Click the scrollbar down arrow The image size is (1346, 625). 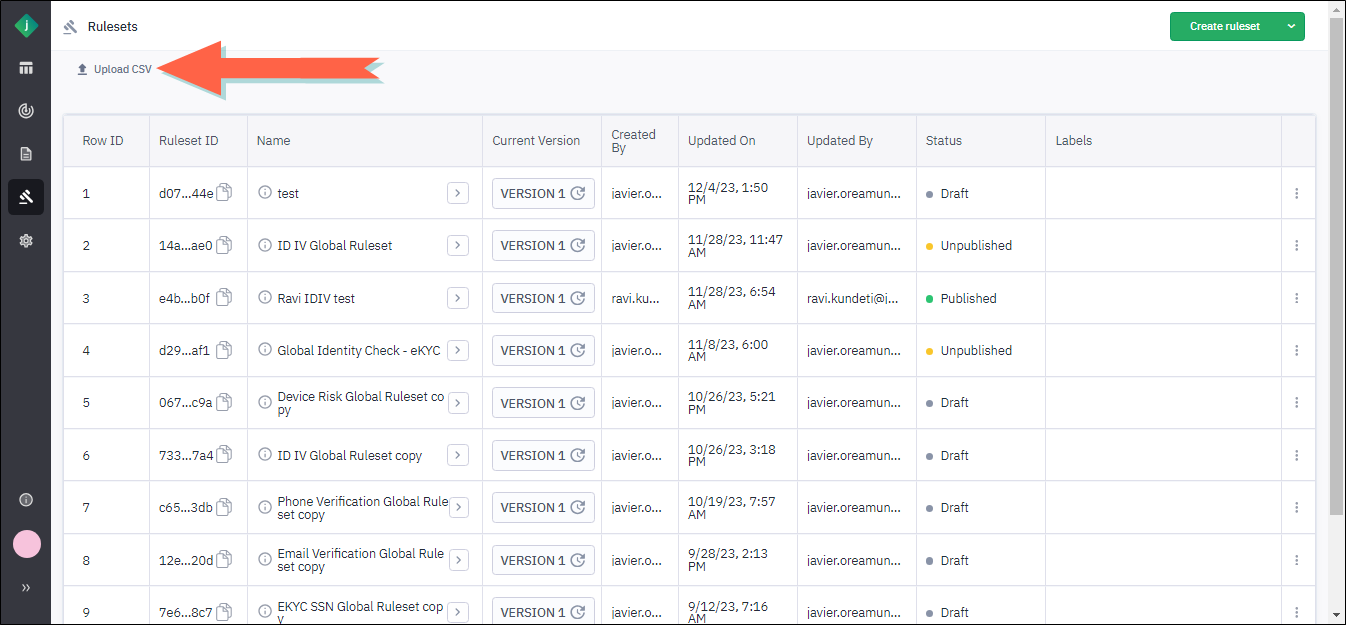click(x=1337, y=615)
